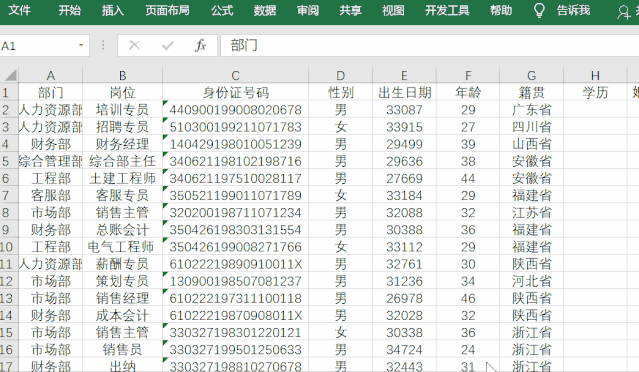The image size is (639, 372).
Task: Click cell with 河北省
Action: (531, 281)
